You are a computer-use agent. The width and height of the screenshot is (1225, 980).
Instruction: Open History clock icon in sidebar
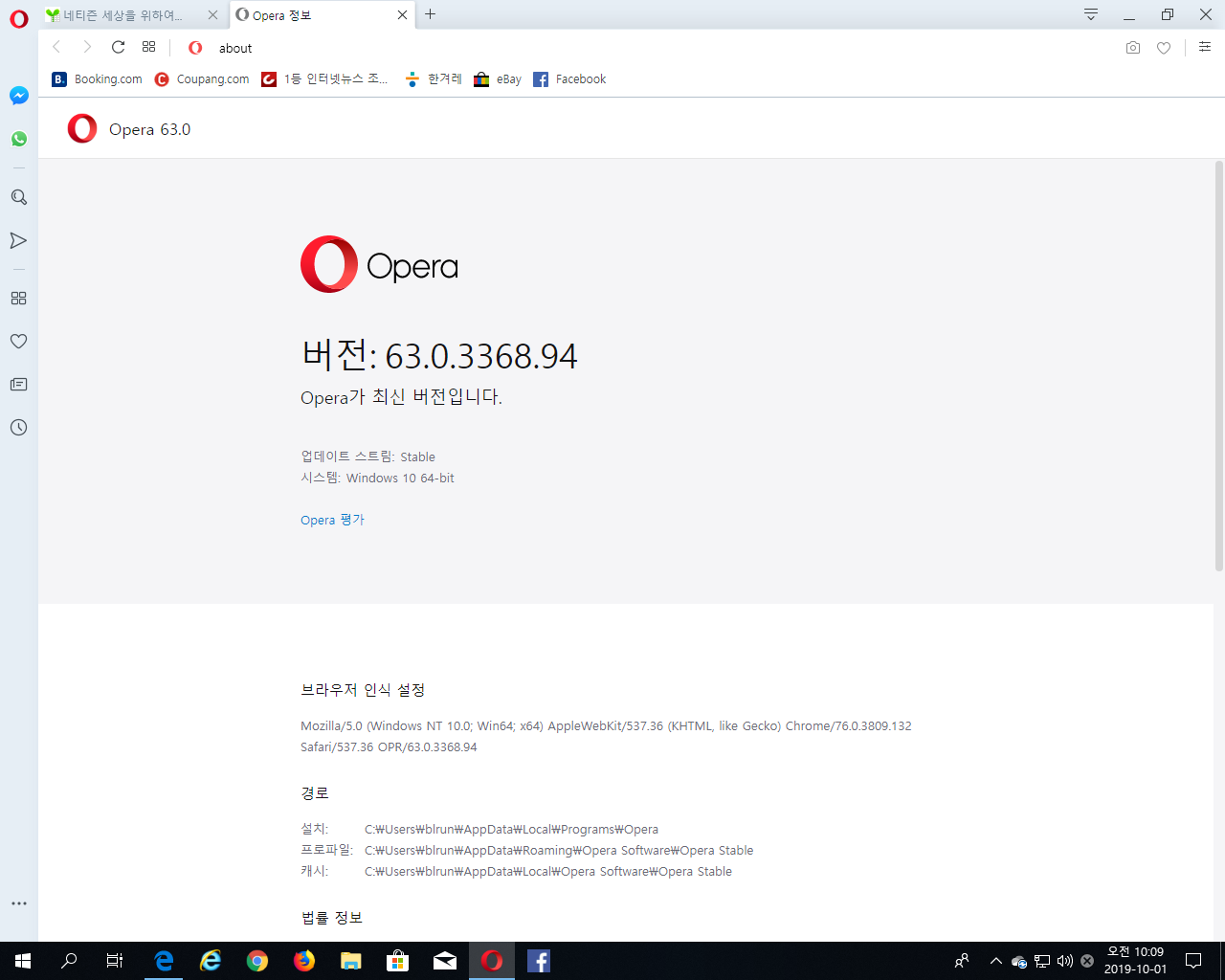point(18,428)
